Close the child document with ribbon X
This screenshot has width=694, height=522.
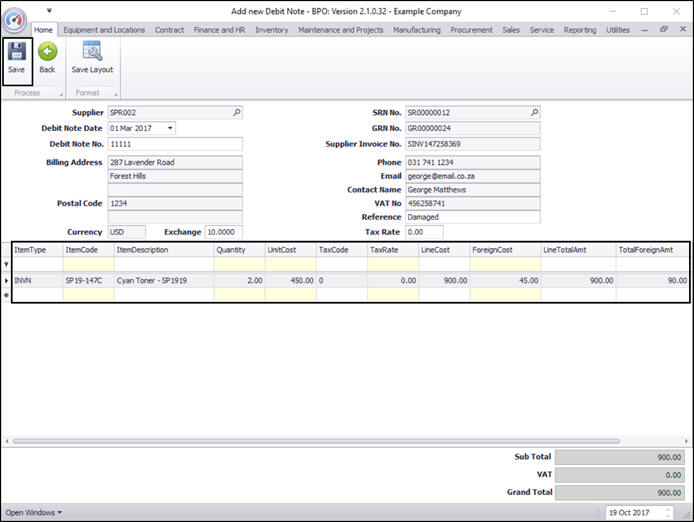pos(683,29)
